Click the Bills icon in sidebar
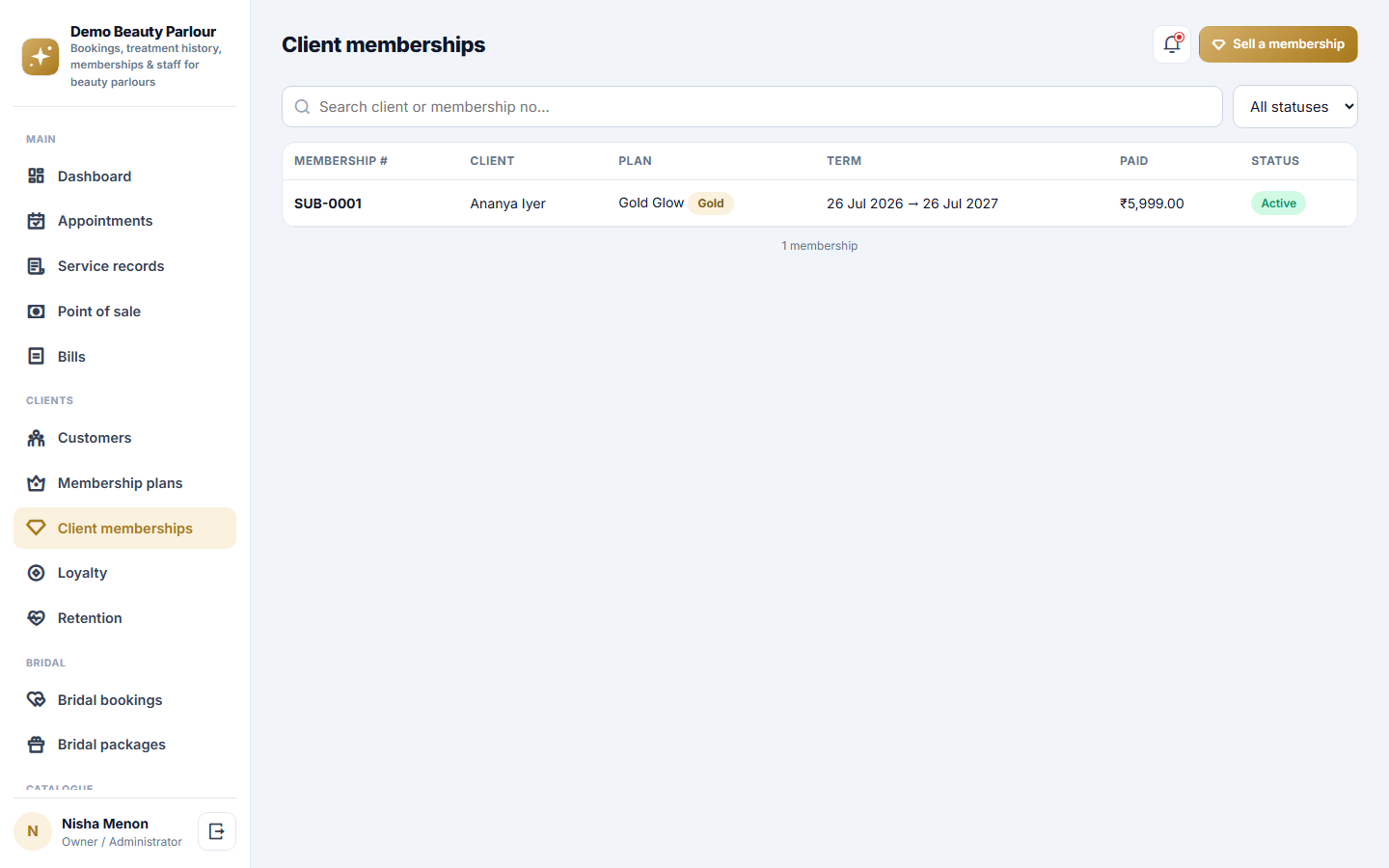The height and width of the screenshot is (868, 1389). click(37, 357)
